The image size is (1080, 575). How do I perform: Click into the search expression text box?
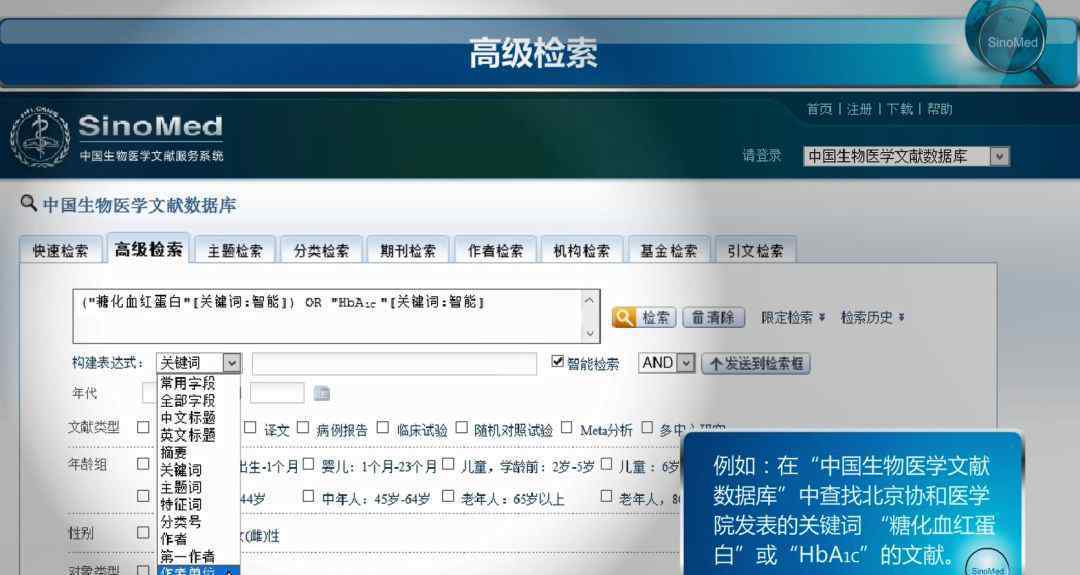click(328, 316)
